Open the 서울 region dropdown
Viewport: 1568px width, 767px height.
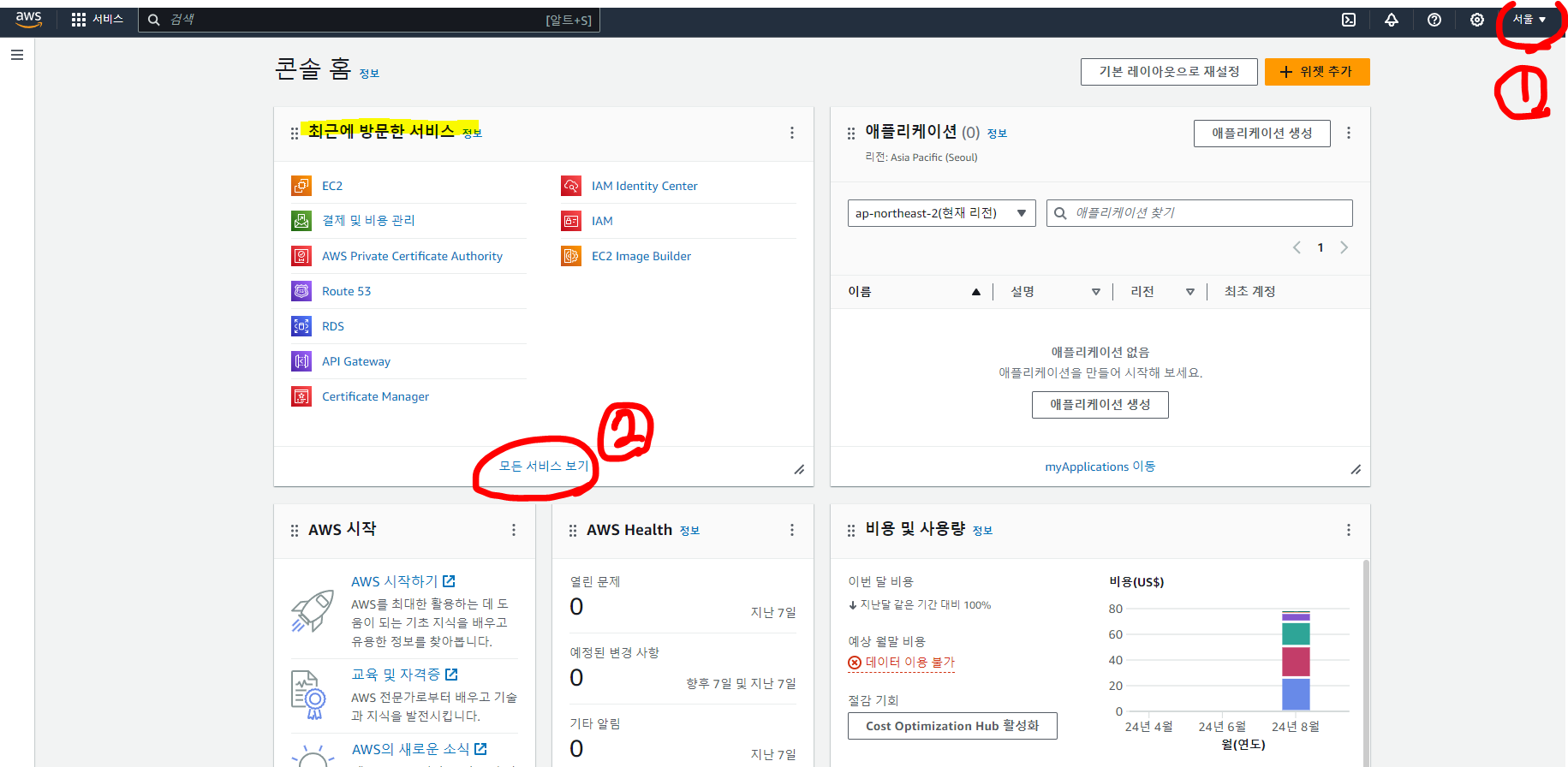[1529, 20]
